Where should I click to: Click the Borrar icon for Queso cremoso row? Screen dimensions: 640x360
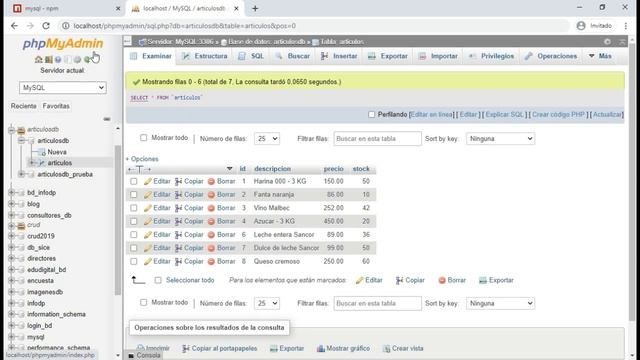pos(211,261)
